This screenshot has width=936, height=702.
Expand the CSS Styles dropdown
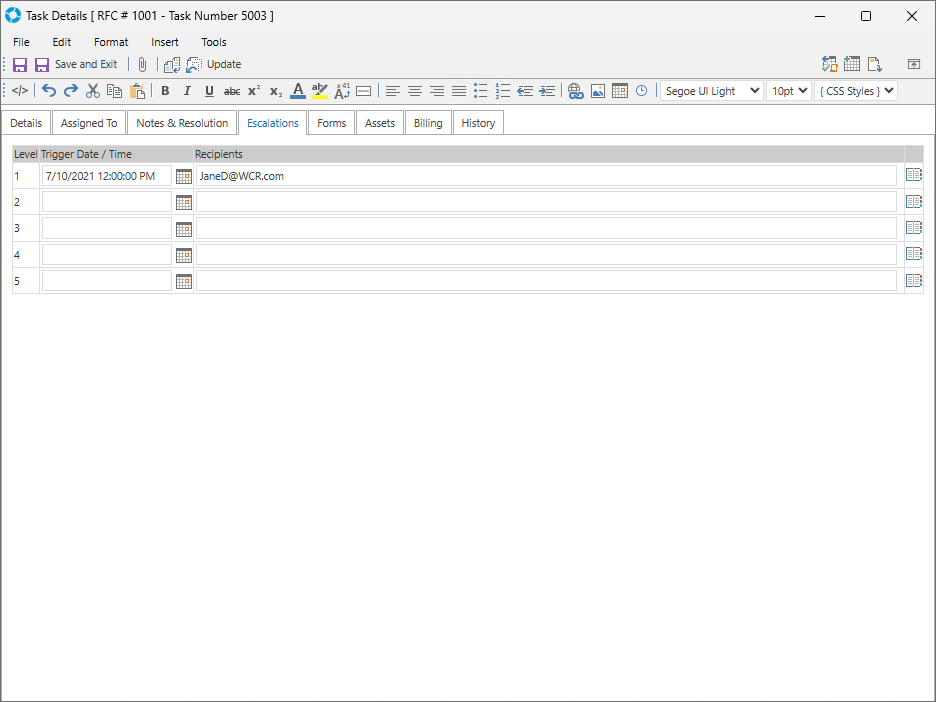tap(855, 91)
